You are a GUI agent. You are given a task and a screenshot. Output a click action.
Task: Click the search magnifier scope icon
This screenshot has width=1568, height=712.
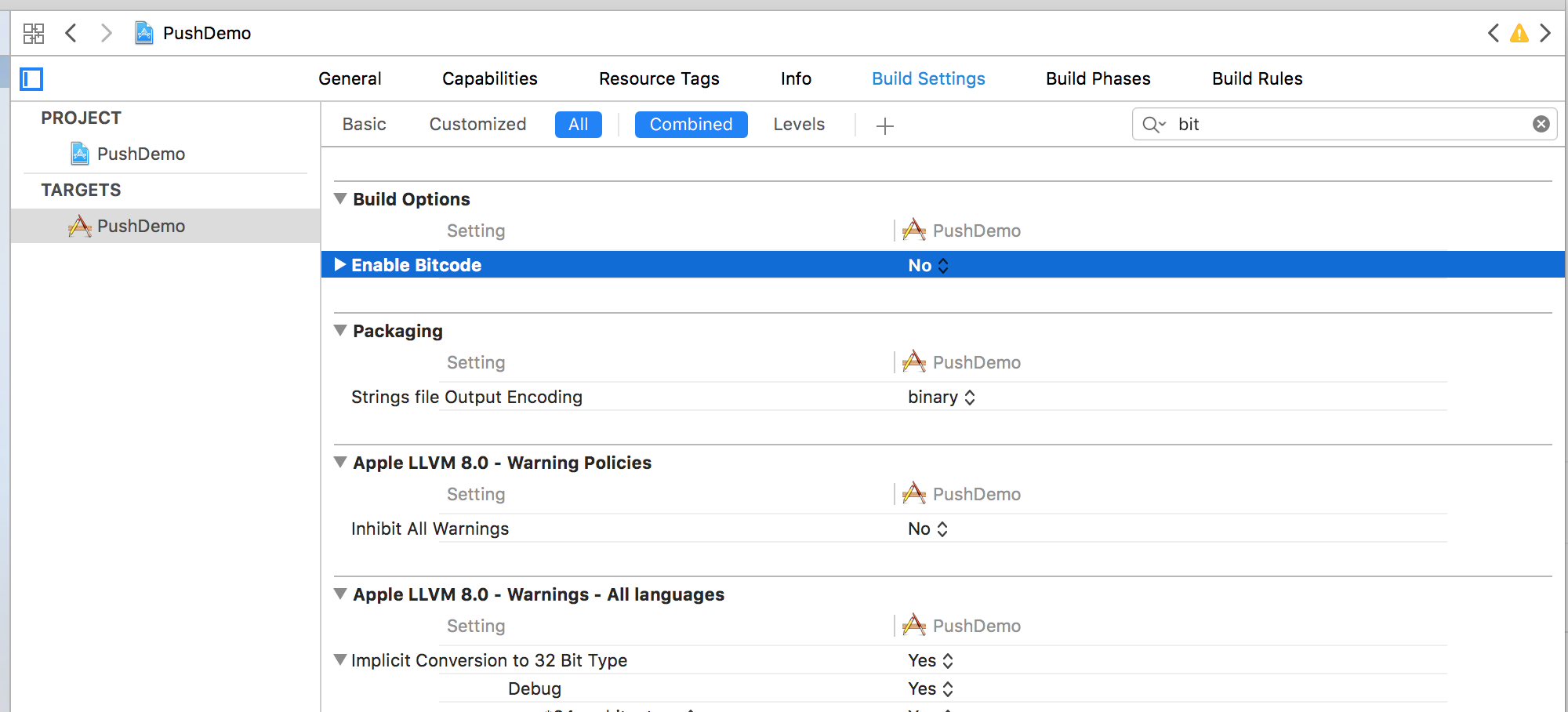(1153, 125)
